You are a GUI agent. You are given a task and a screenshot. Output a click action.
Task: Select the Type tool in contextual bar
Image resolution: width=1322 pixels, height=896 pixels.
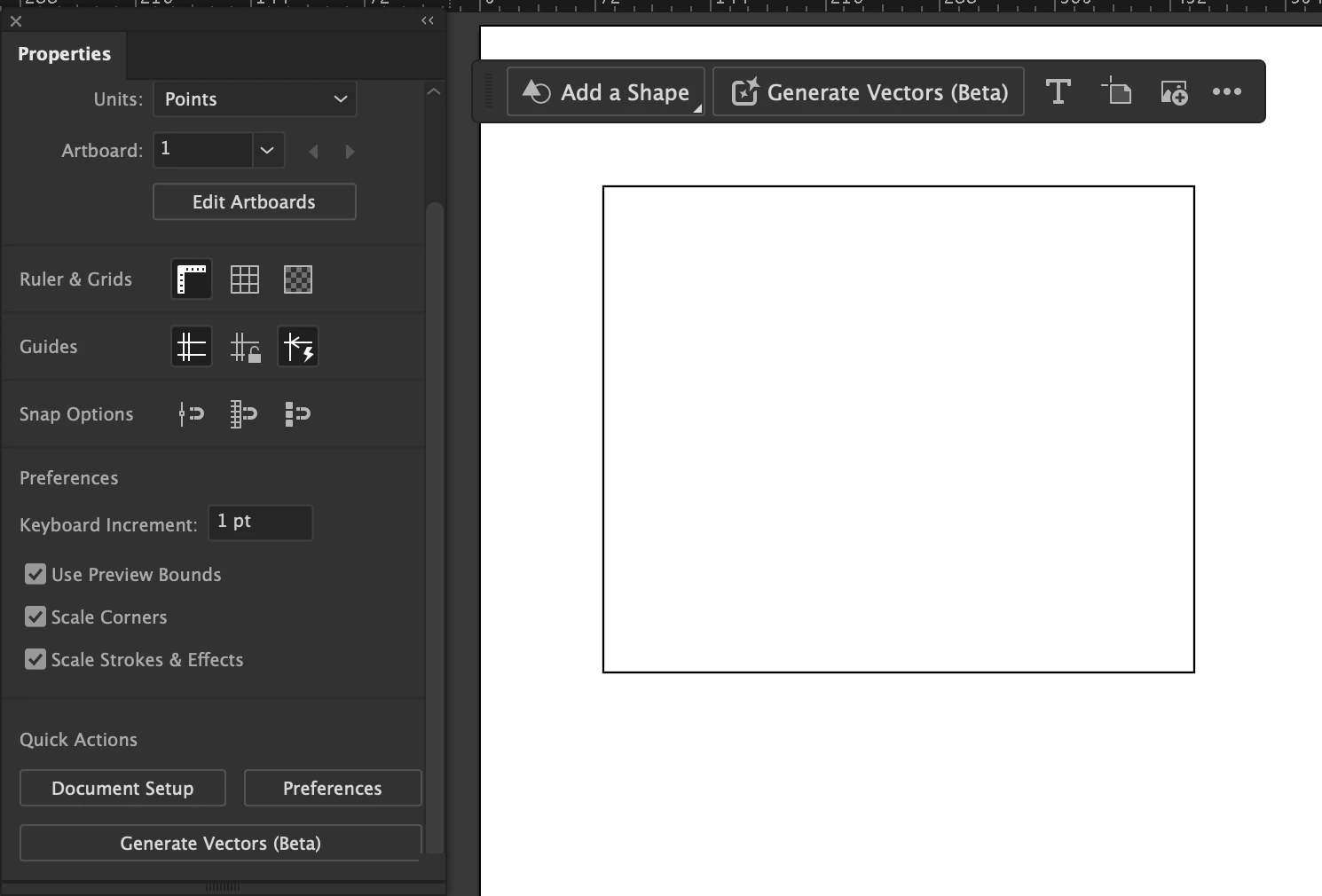(1058, 91)
